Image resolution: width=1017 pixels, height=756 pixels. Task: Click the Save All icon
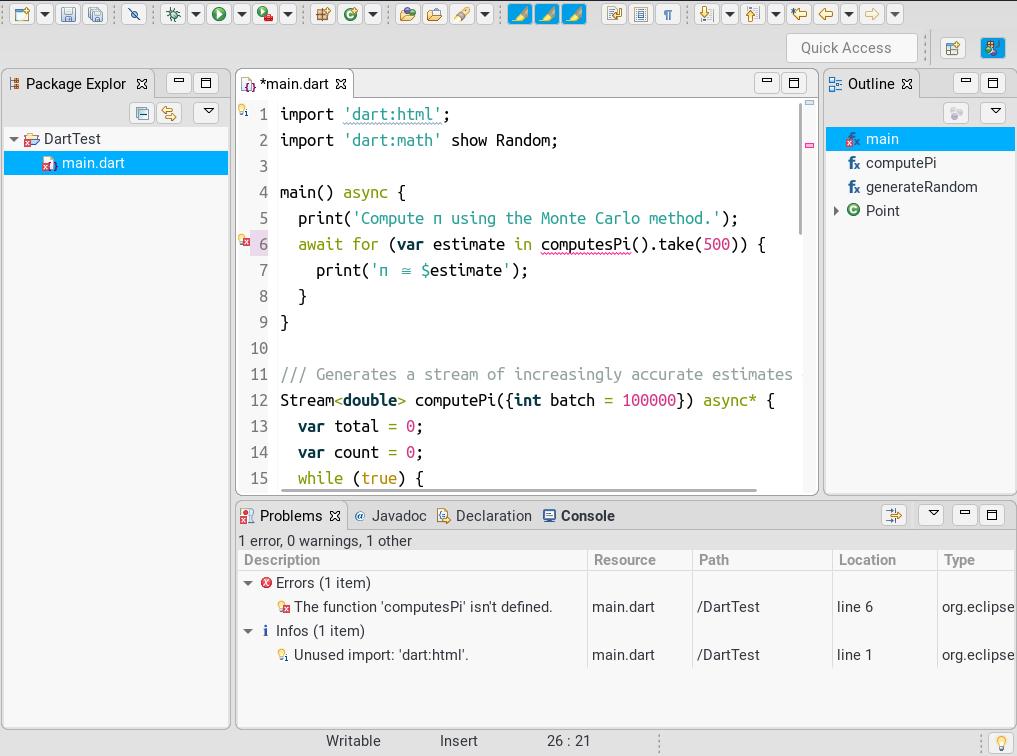coord(95,14)
